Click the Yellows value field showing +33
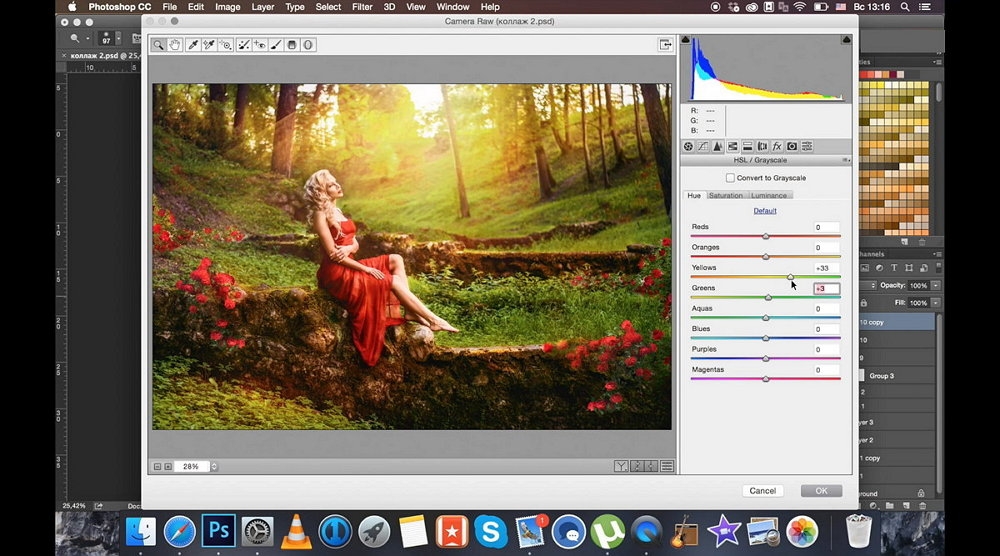The width and height of the screenshot is (1000, 556). click(x=827, y=268)
